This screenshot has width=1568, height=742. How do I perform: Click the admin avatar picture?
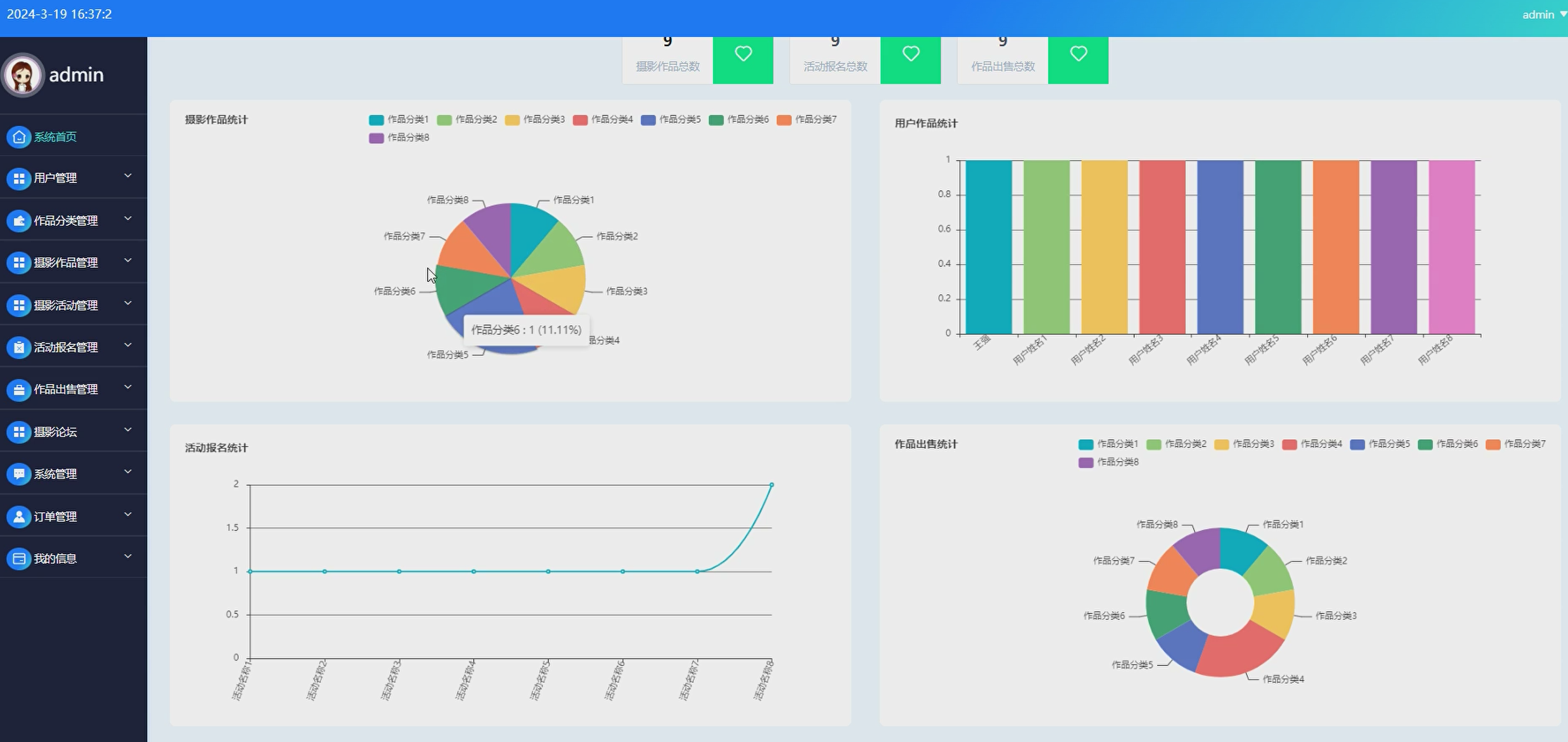coord(23,75)
